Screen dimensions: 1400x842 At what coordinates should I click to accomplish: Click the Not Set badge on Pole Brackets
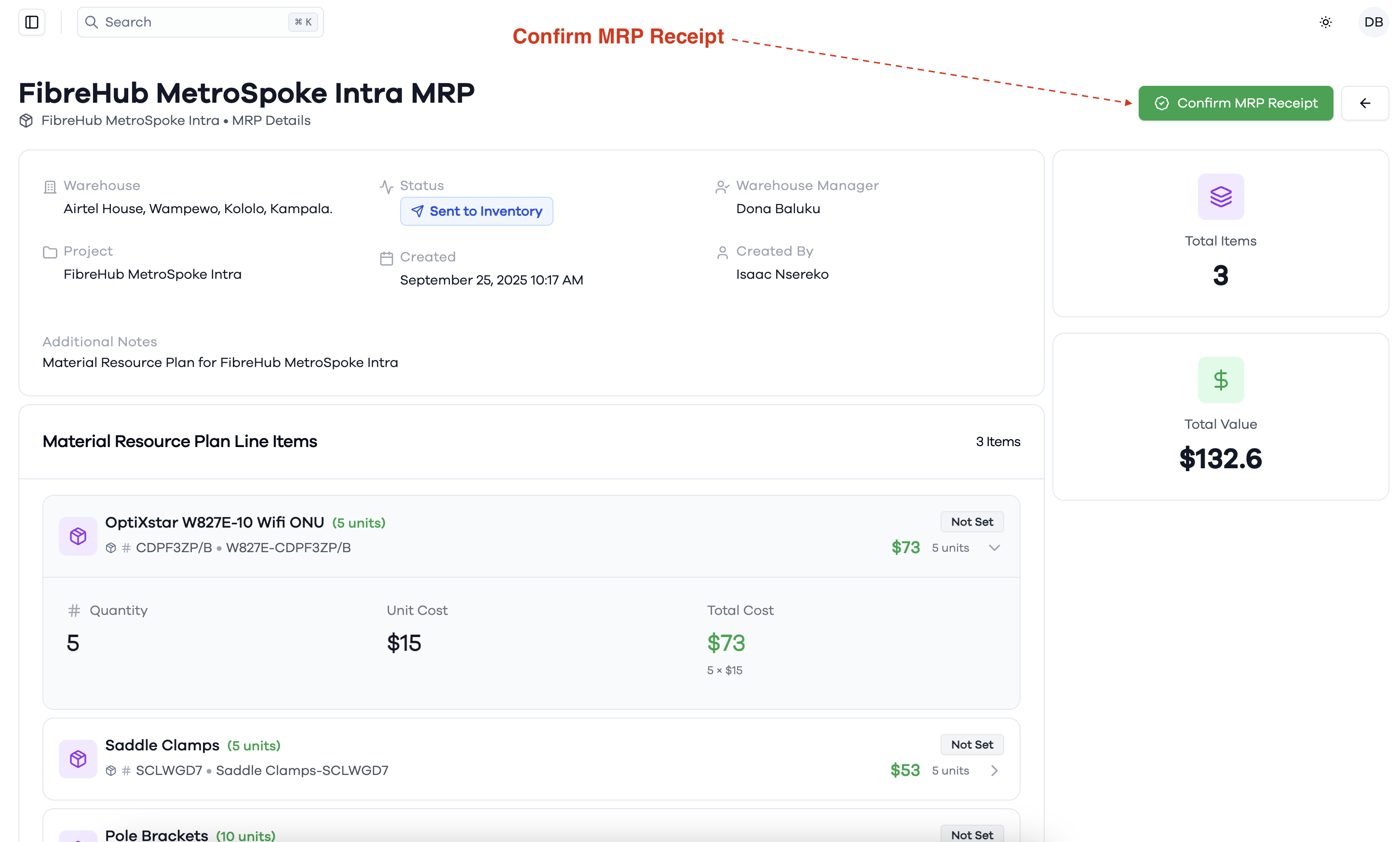coord(972,834)
